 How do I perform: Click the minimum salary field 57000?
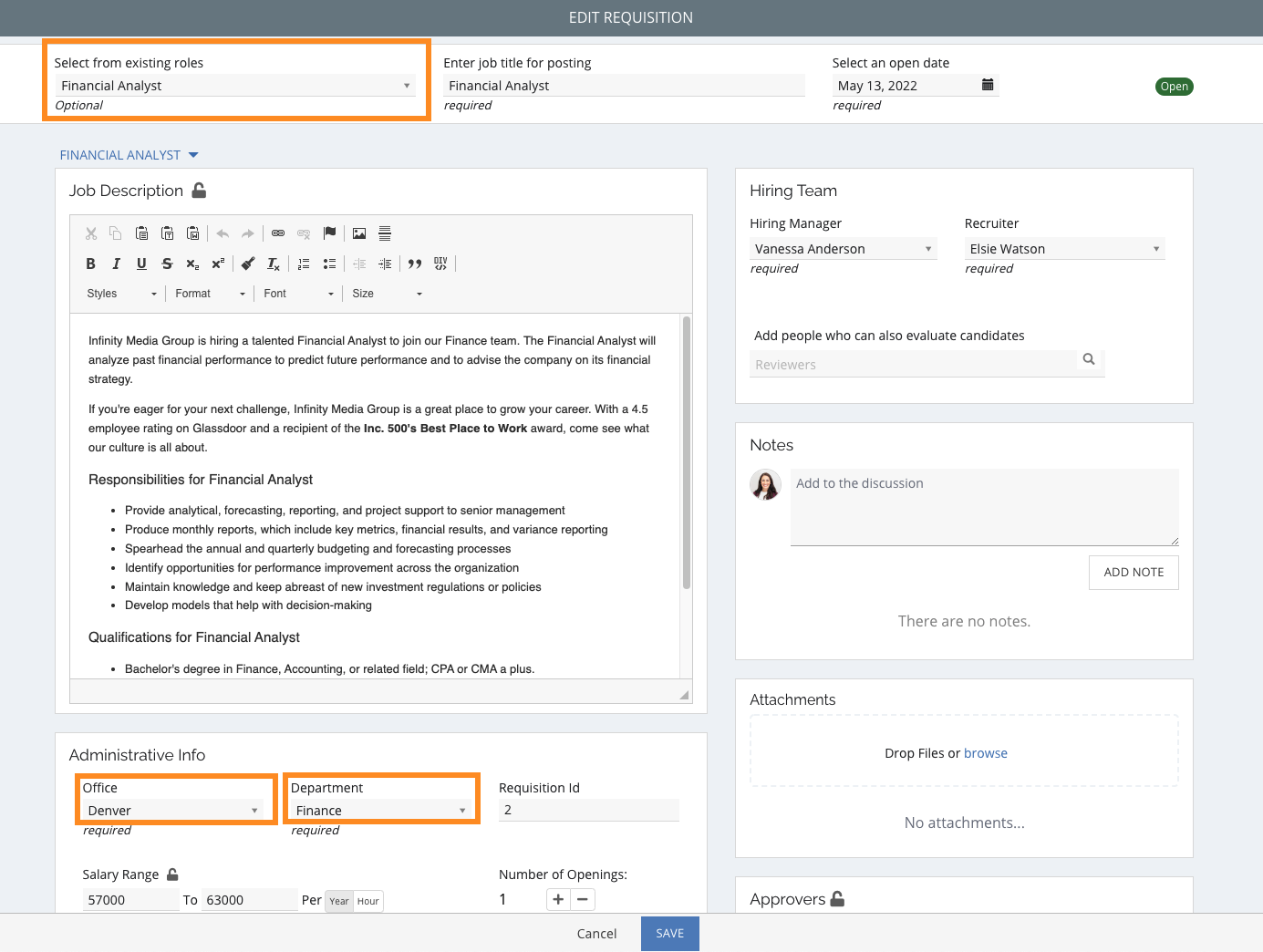click(131, 900)
